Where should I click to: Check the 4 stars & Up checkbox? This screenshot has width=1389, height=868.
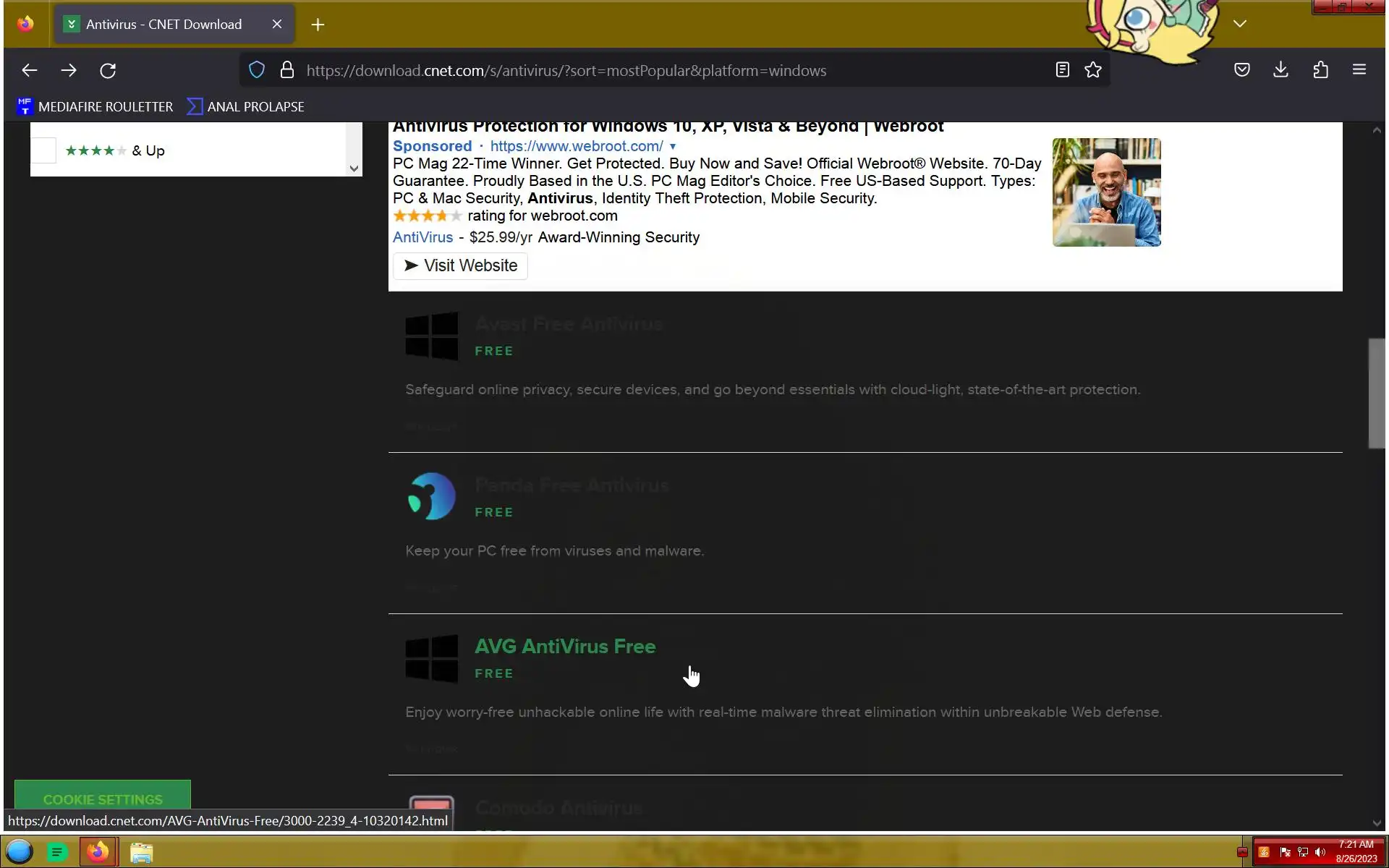[43, 150]
